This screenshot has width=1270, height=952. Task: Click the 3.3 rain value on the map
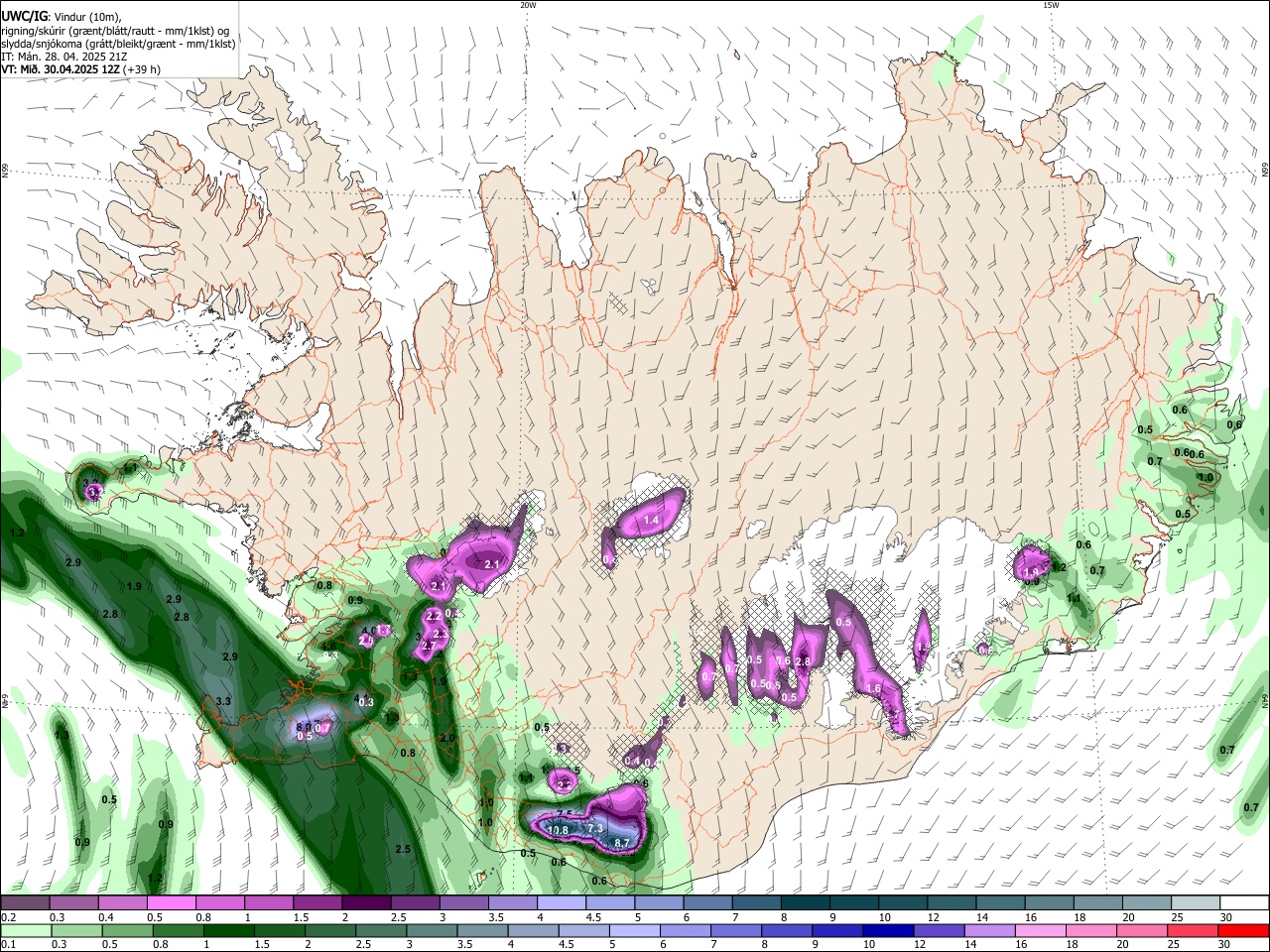coord(223,701)
